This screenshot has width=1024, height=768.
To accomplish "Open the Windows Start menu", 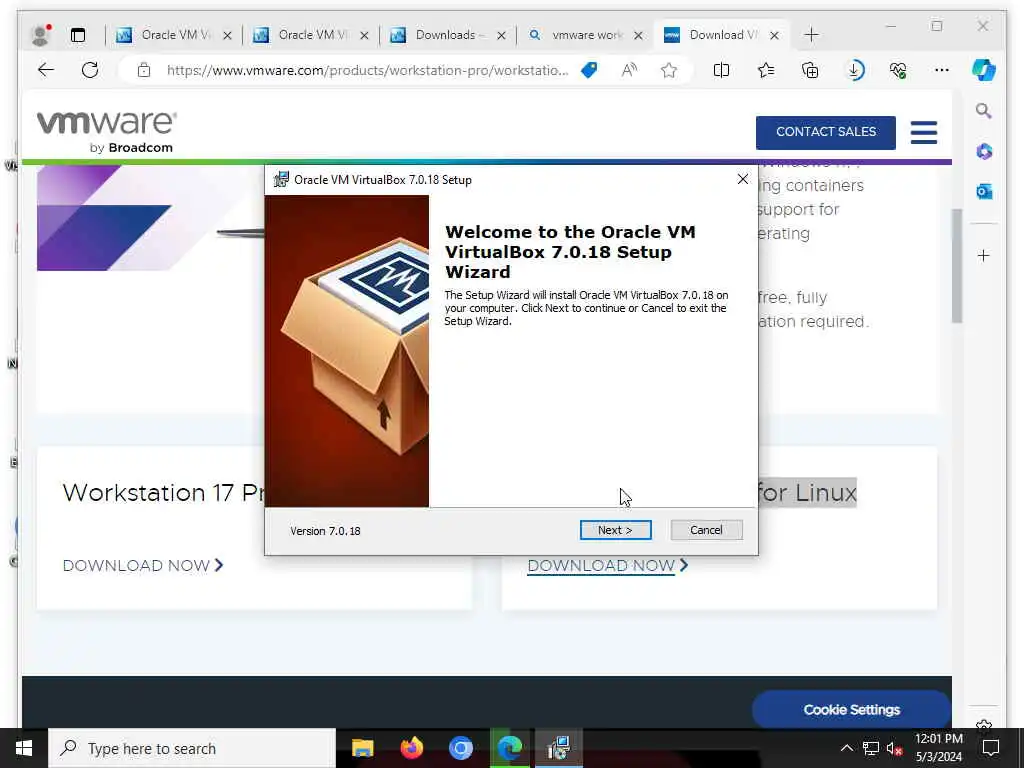I will [x=24, y=748].
